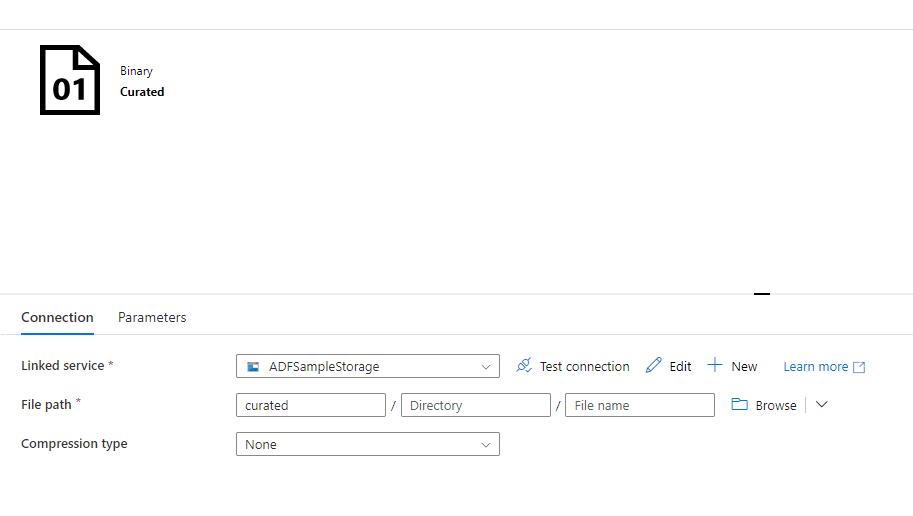
Task: Click the external link icon beside Learn more
Action: pos(859,367)
